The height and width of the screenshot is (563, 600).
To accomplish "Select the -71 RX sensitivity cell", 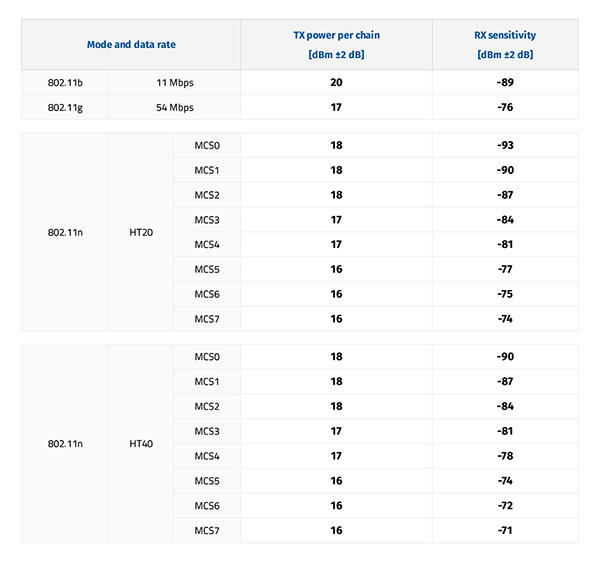I will (504, 530).
